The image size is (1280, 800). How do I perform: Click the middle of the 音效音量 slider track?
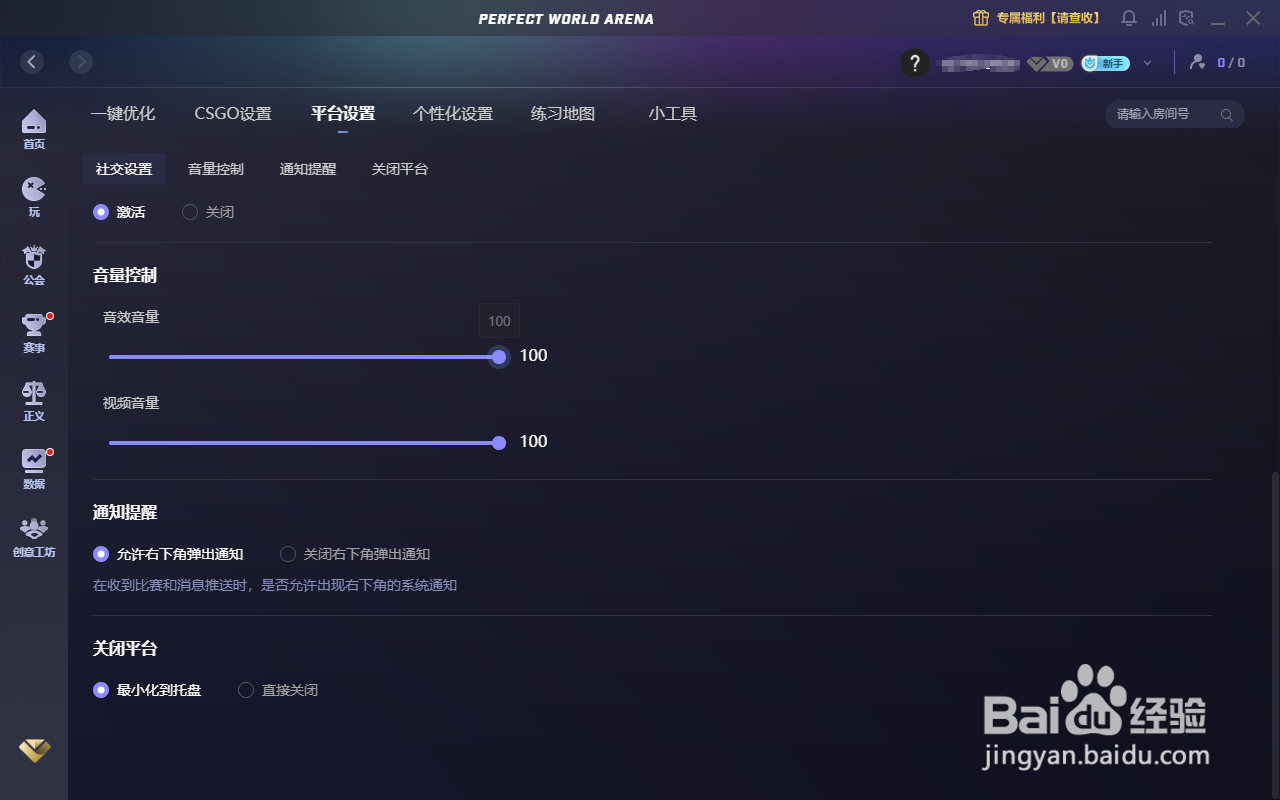point(304,357)
